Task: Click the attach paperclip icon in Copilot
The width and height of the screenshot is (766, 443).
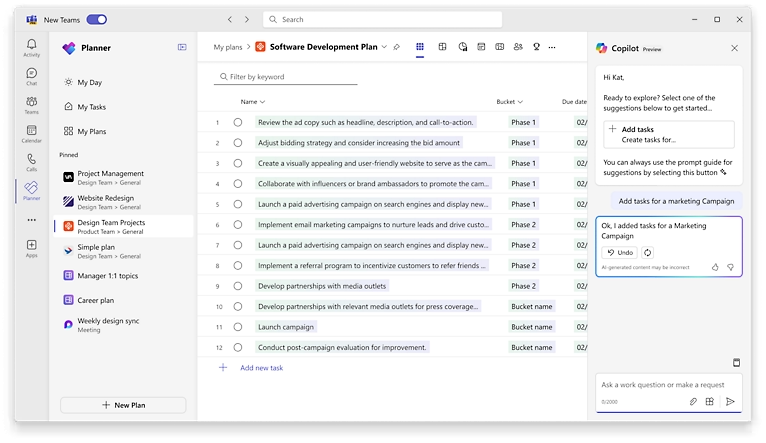Action: point(693,401)
